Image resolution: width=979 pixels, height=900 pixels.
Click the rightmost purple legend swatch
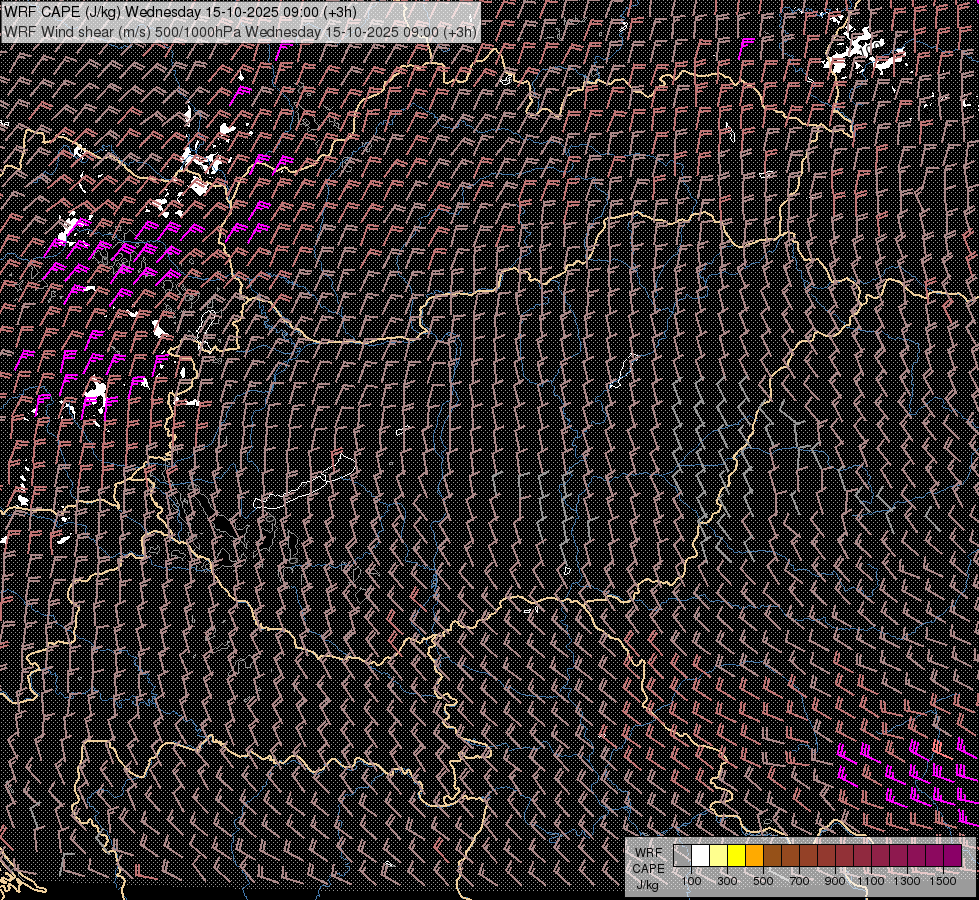pos(952,856)
